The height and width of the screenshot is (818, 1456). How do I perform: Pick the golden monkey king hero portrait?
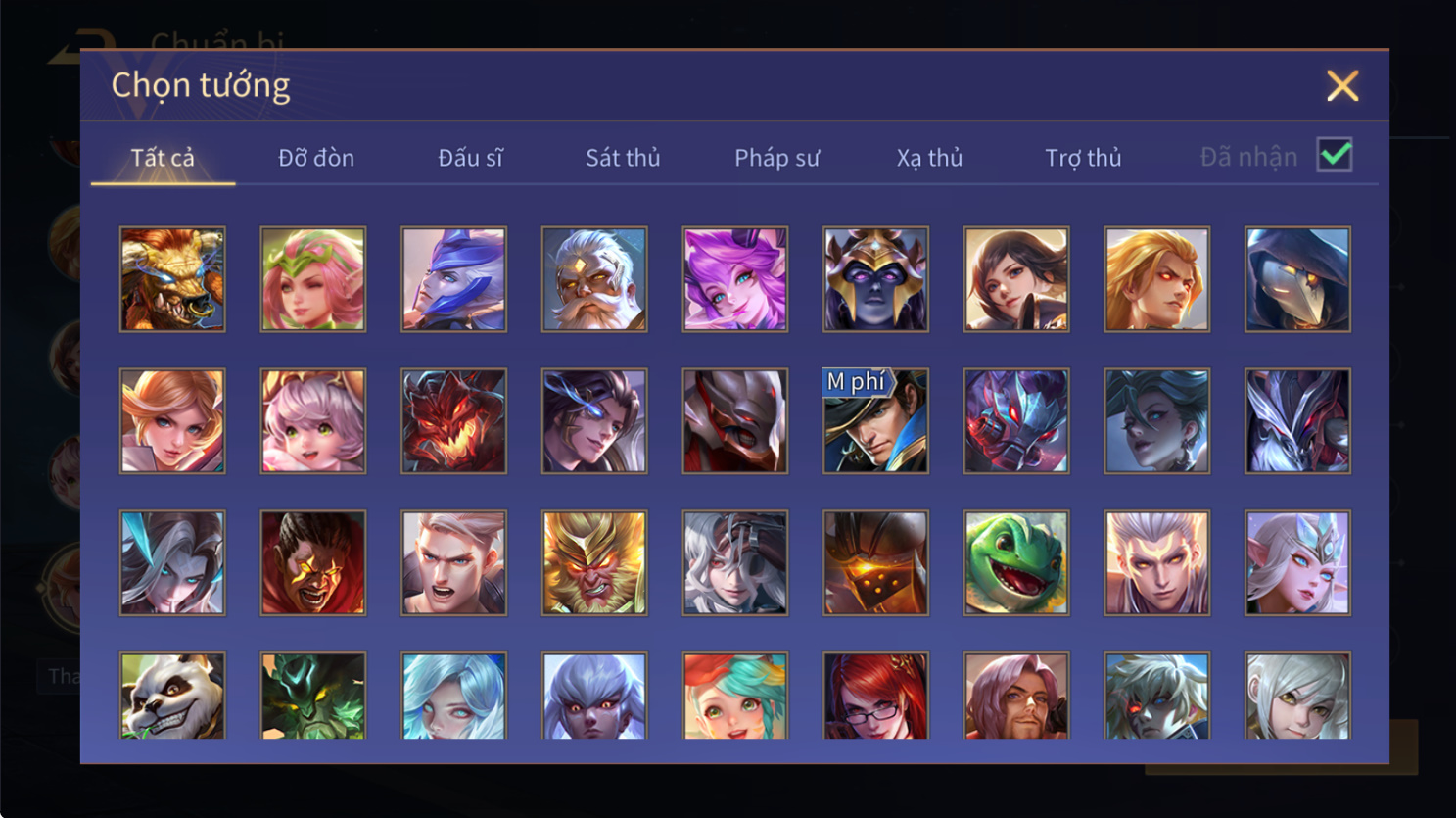coord(594,563)
